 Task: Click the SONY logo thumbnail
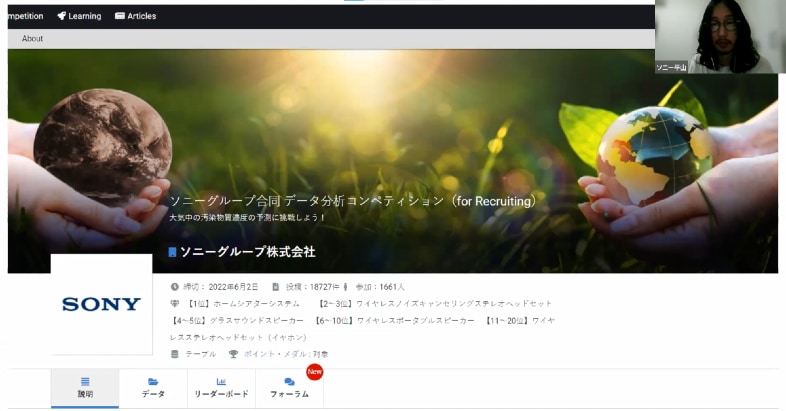(101, 304)
